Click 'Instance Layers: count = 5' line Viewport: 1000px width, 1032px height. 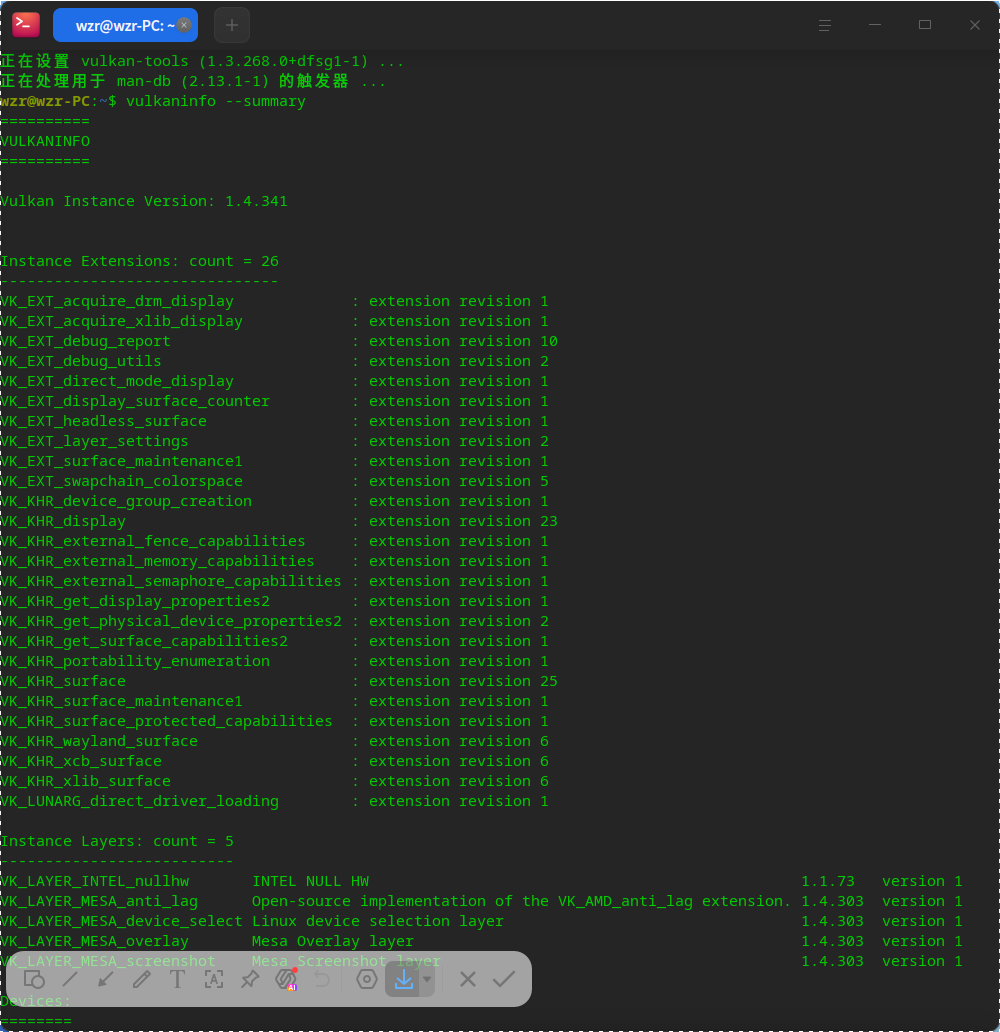coord(117,841)
